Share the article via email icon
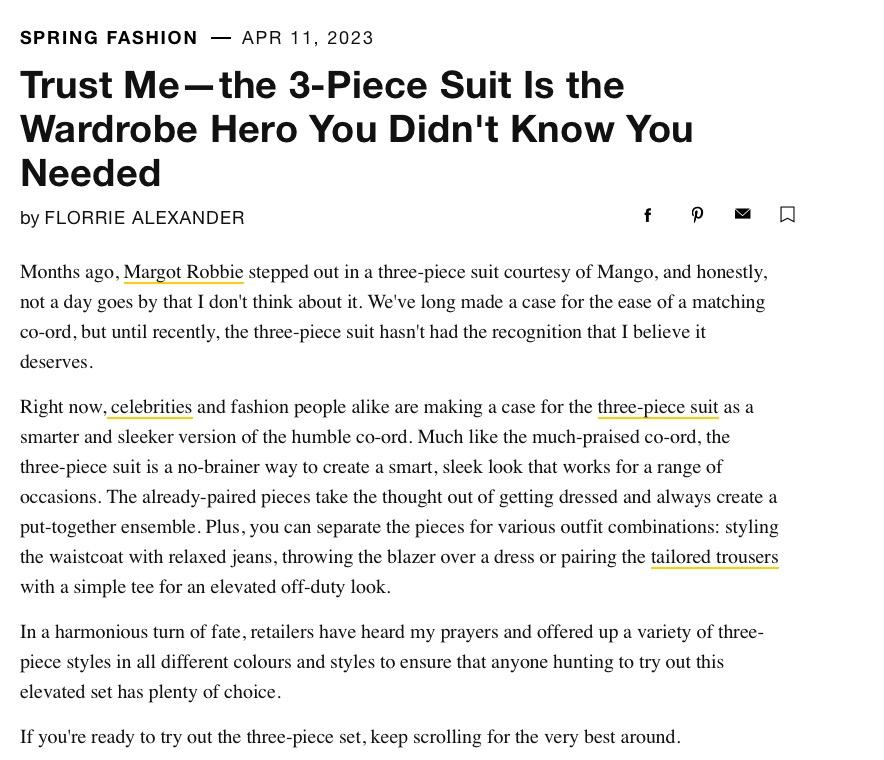This screenshot has height=760, width=884. [x=742, y=214]
